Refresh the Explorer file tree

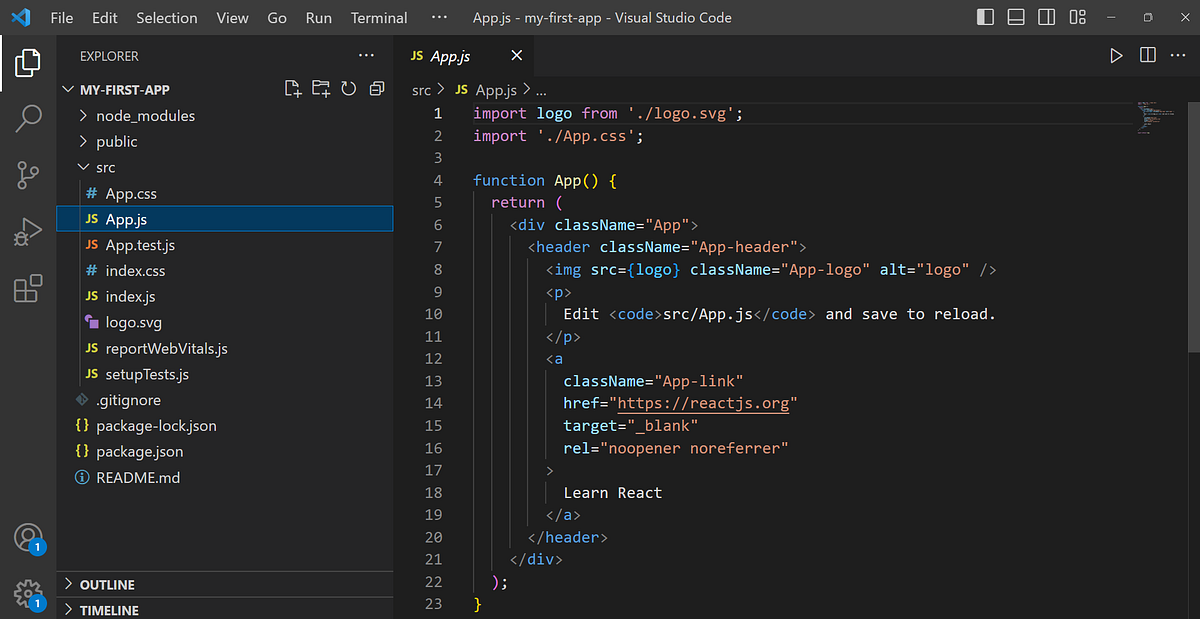point(349,89)
